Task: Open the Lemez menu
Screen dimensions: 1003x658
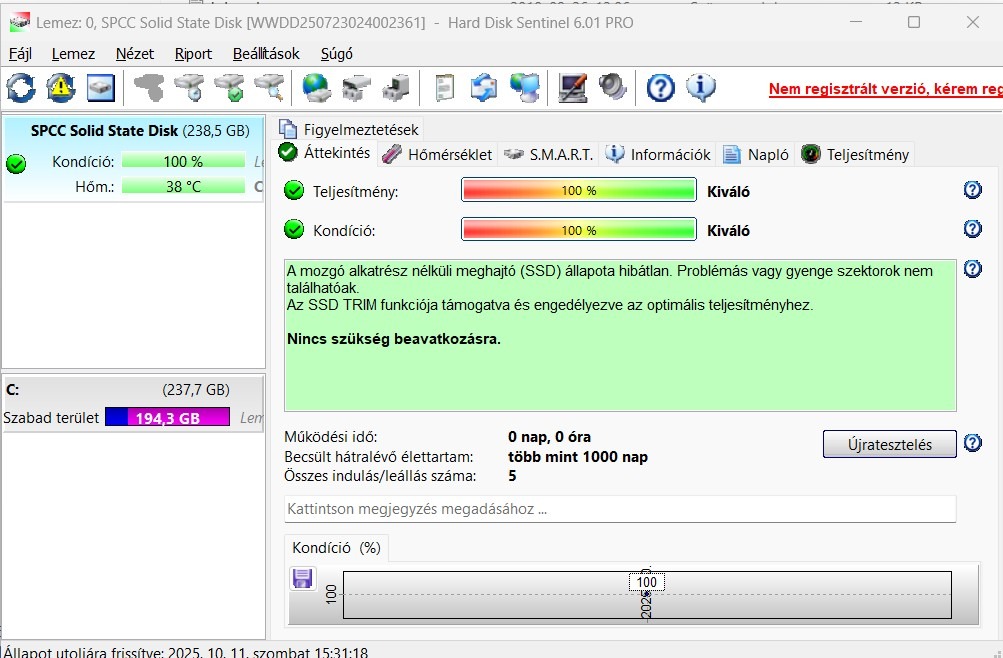Action: [x=73, y=54]
